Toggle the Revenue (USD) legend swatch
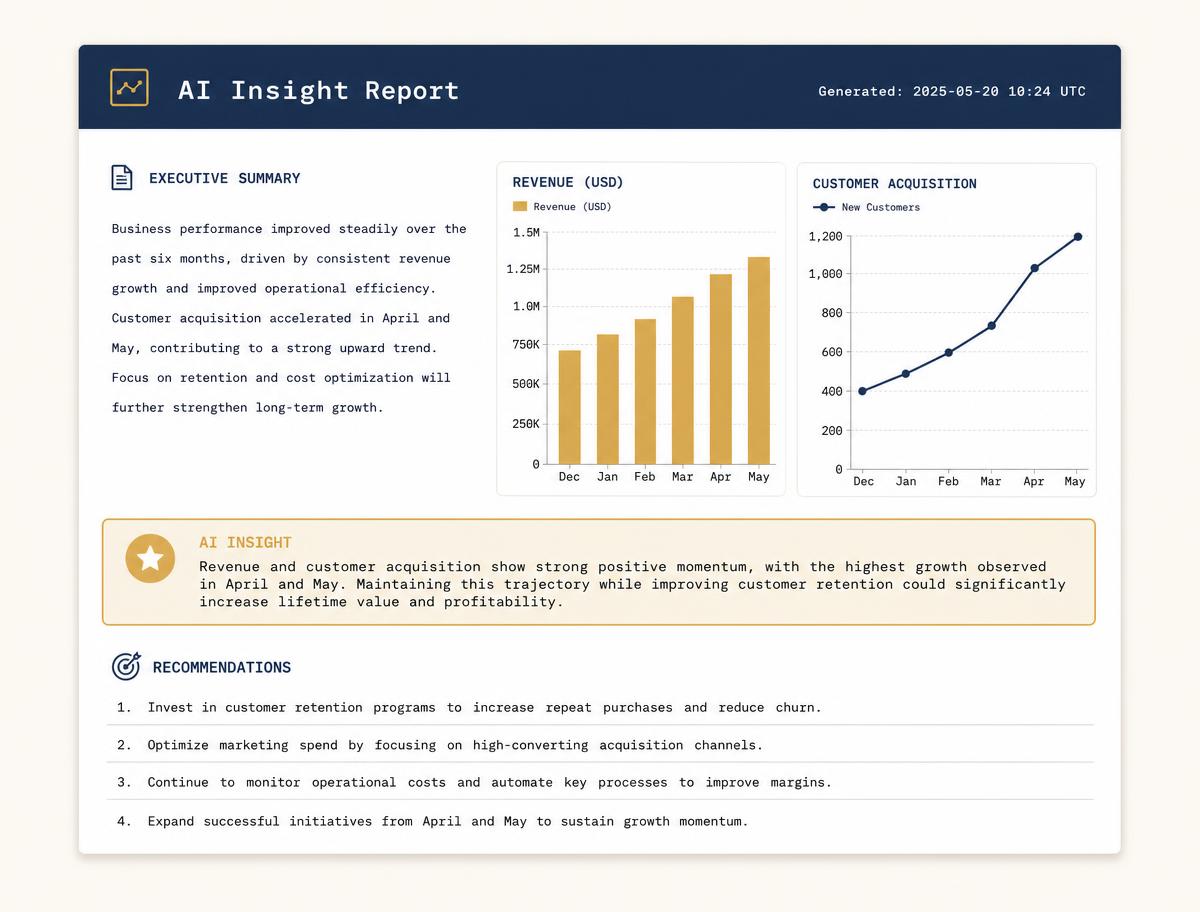Viewport: 1200px width, 912px height. click(520, 206)
